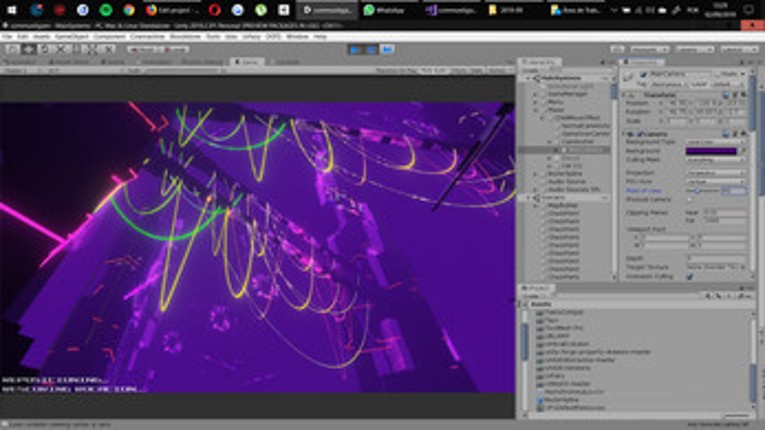765x430 pixels.
Task: Select the Project panel tab
Action: click(536, 288)
